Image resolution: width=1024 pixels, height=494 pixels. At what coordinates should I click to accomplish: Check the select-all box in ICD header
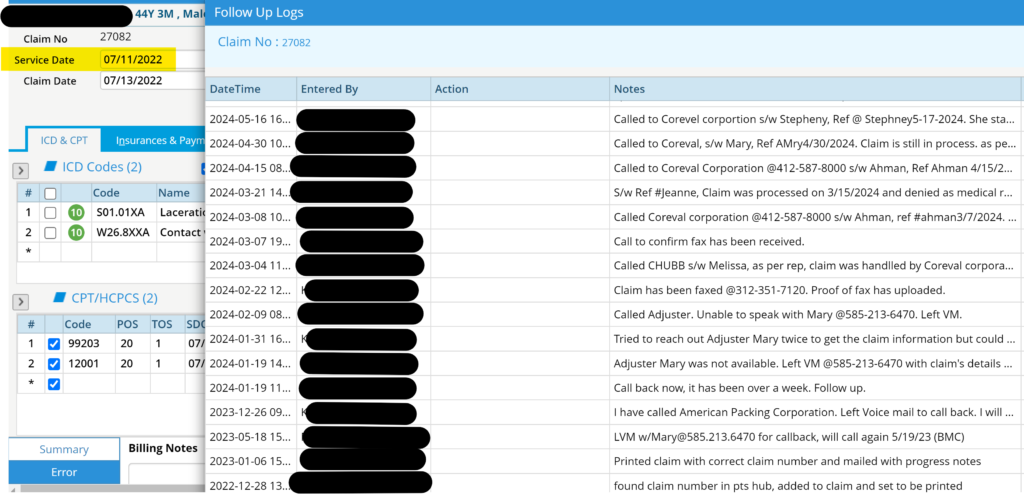[50, 193]
